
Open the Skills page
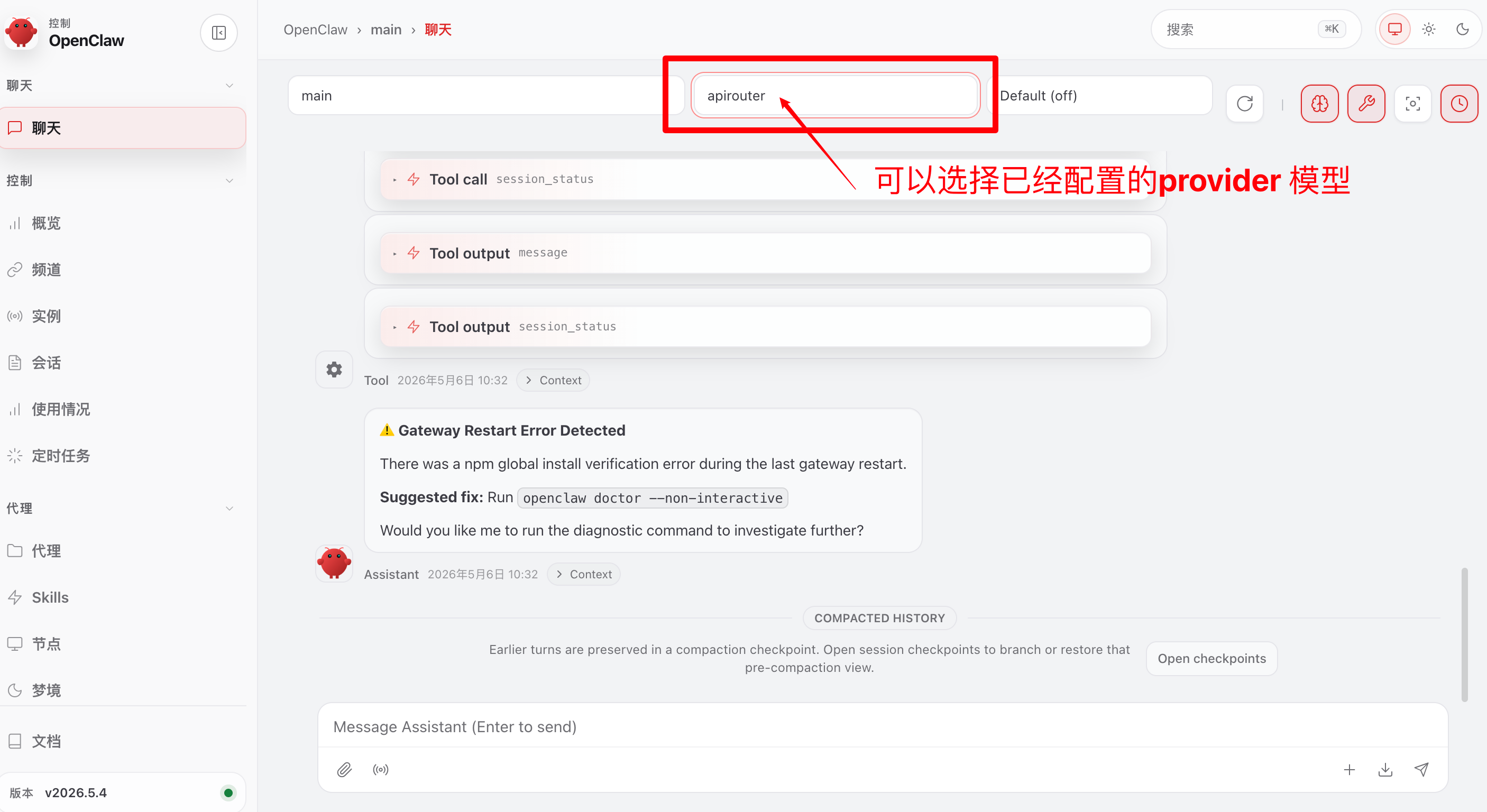[123, 597]
